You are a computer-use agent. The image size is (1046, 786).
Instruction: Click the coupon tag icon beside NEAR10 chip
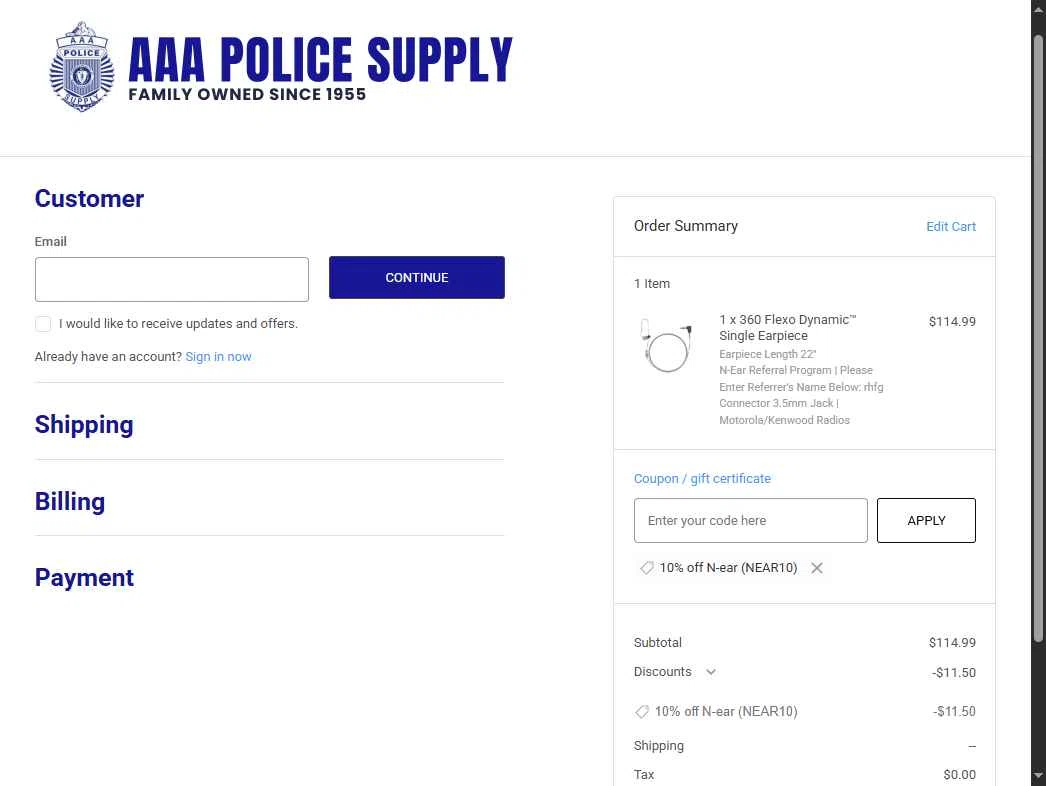(646, 568)
